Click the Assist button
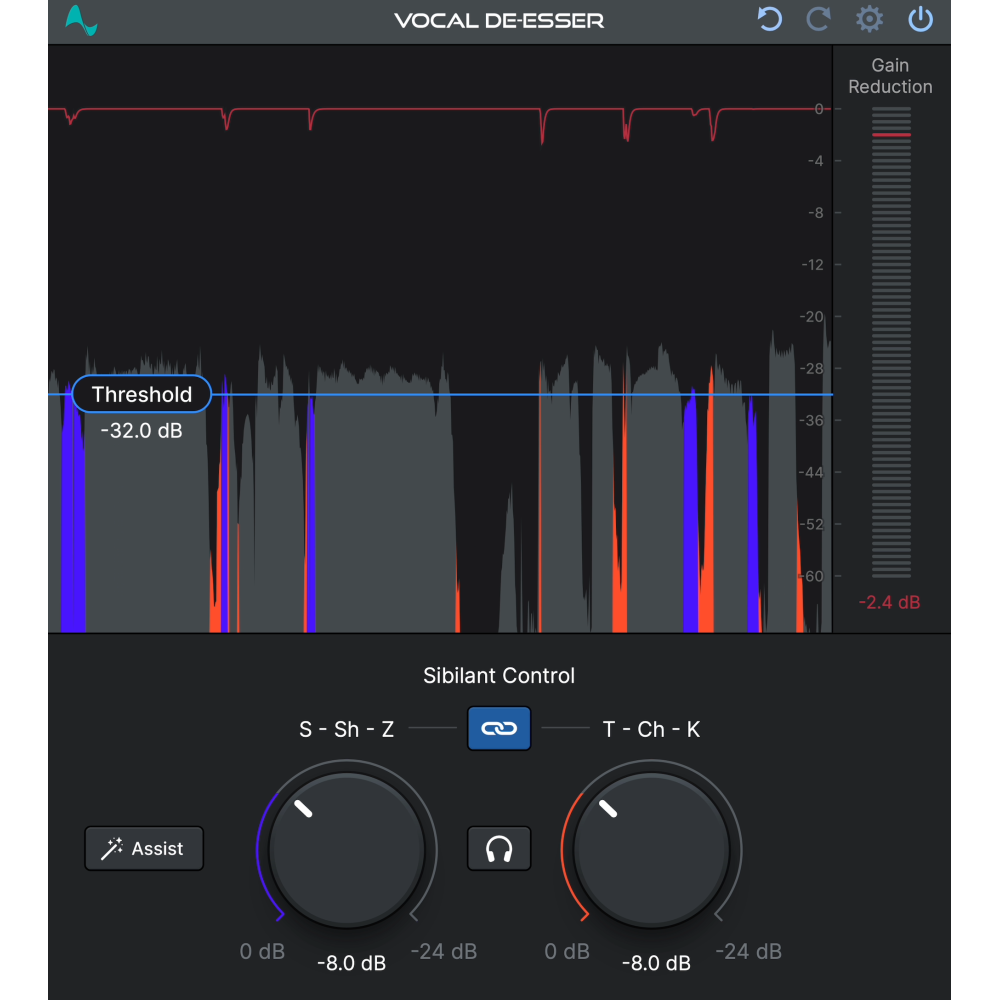The width and height of the screenshot is (1000, 1000). click(x=144, y=848)
